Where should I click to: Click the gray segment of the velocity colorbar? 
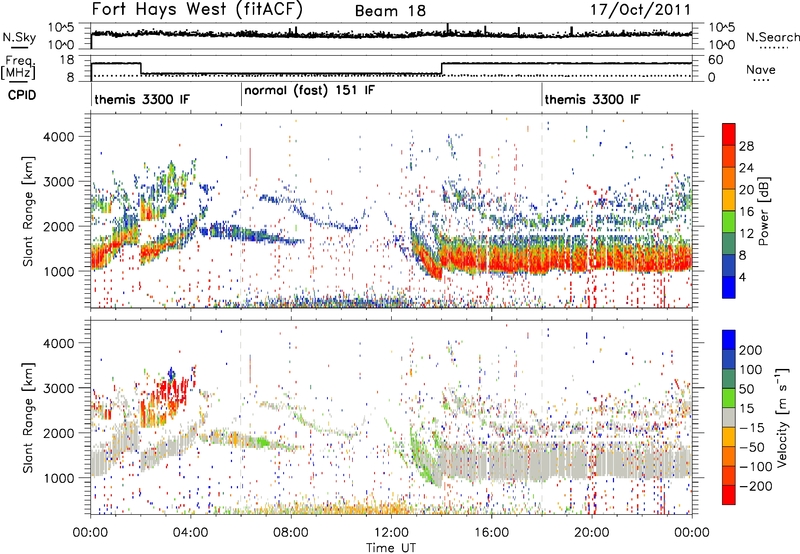(729, 417)
